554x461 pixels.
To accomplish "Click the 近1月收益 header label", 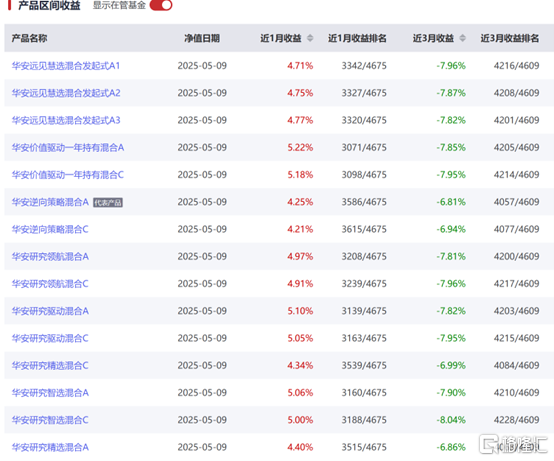I will [x=281, y=38].
